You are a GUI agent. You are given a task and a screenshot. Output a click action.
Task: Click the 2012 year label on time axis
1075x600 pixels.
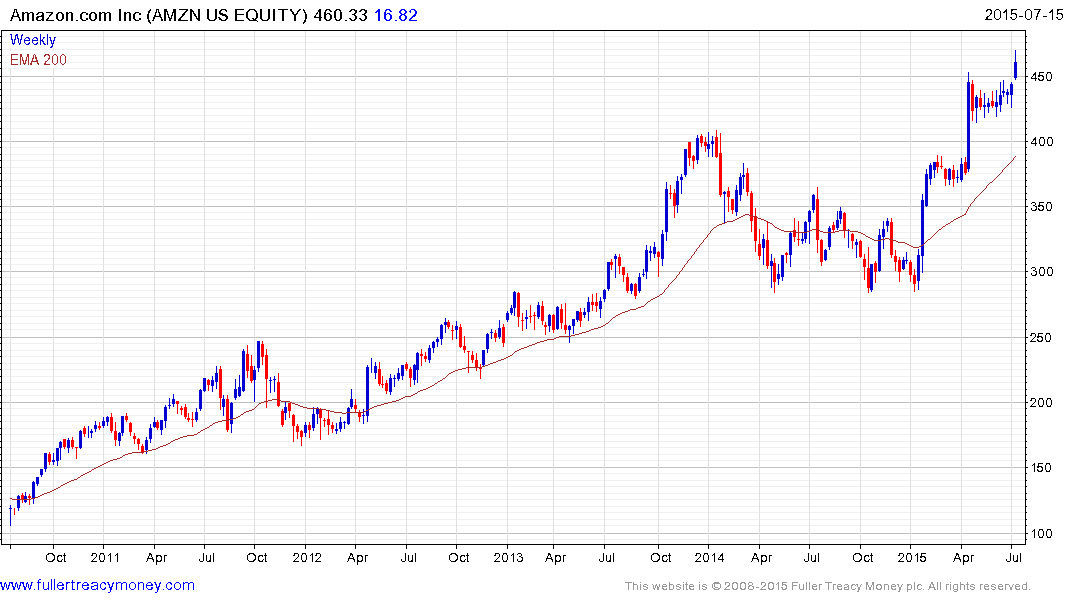[306, 557]
